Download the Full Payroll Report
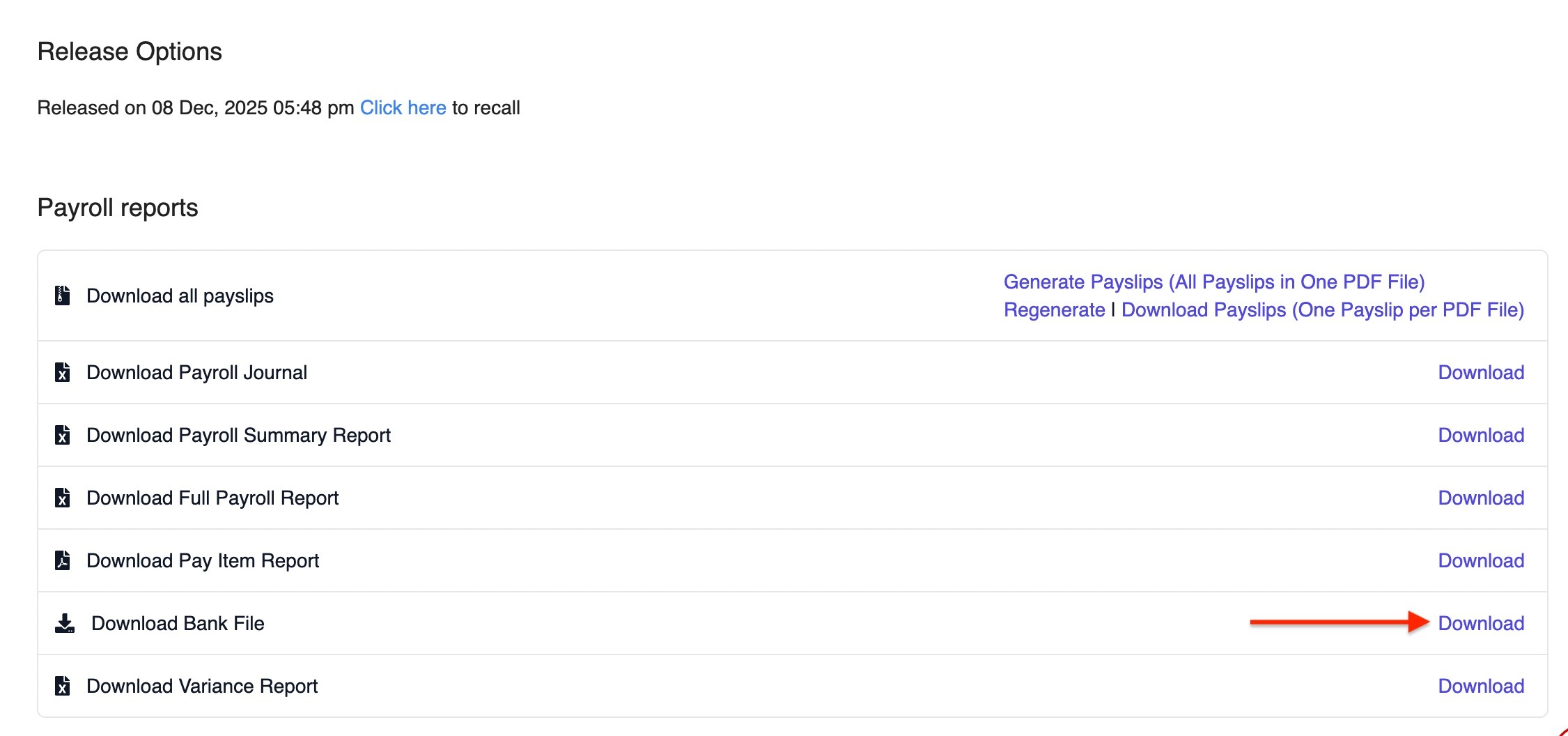This screenshot has height=736, width=1568. point(1481,498)
